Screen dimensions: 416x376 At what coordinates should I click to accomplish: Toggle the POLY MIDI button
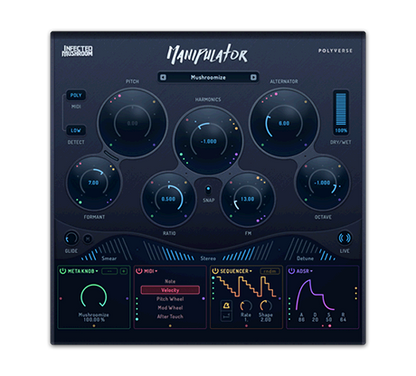click(x=76, y=95)
